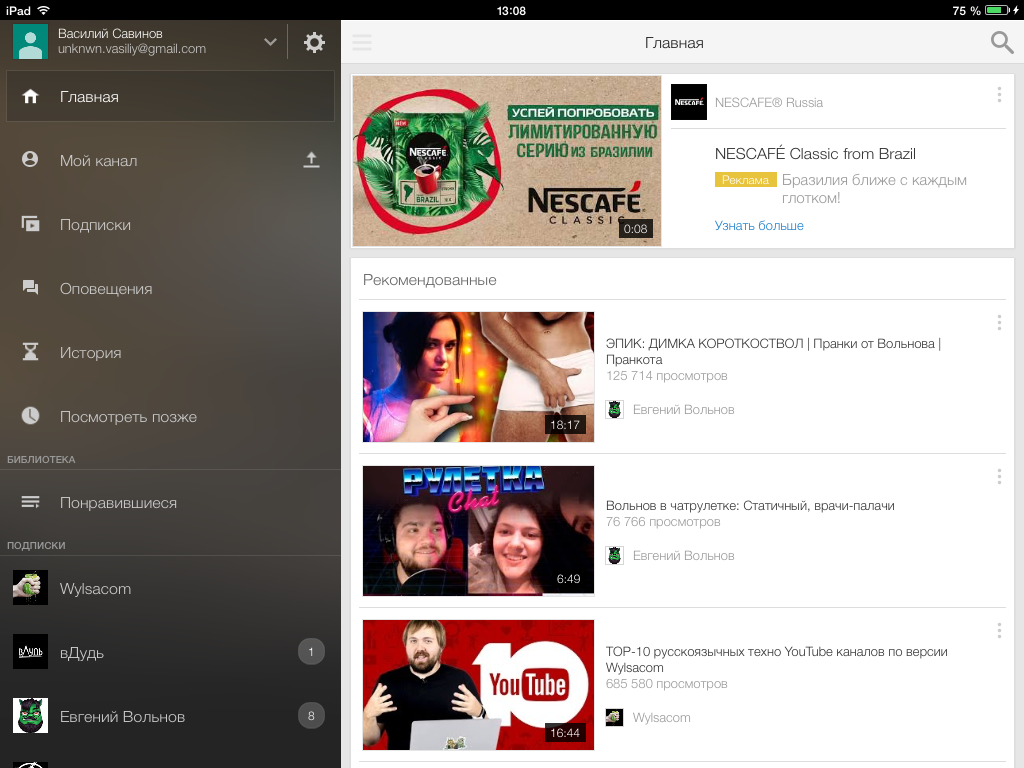Play the Рулетка Chat video thumbnail
The image size is (1024, 768).
pyautogui.click(x=478, y=530)
